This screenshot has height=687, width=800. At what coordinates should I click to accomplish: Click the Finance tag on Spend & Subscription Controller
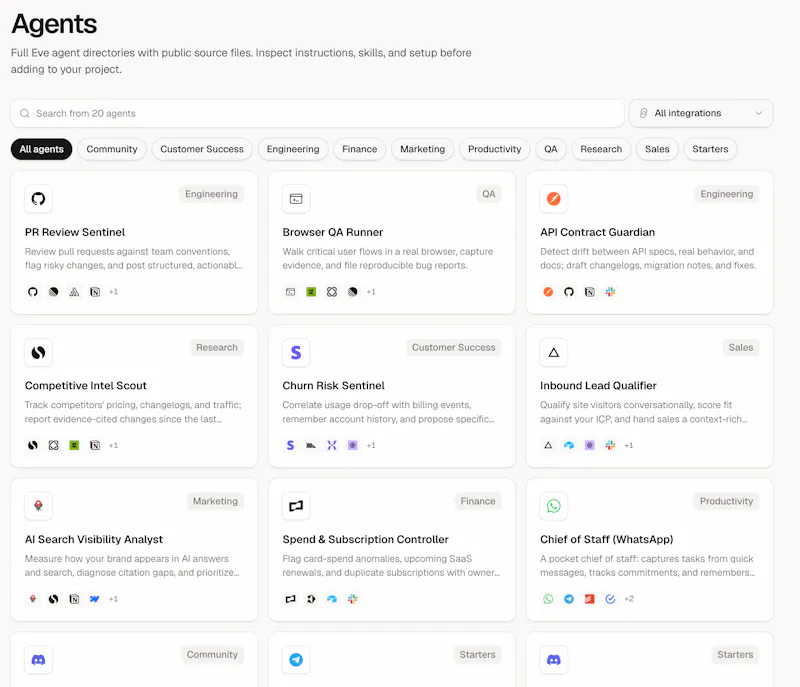tap(478, 501)
